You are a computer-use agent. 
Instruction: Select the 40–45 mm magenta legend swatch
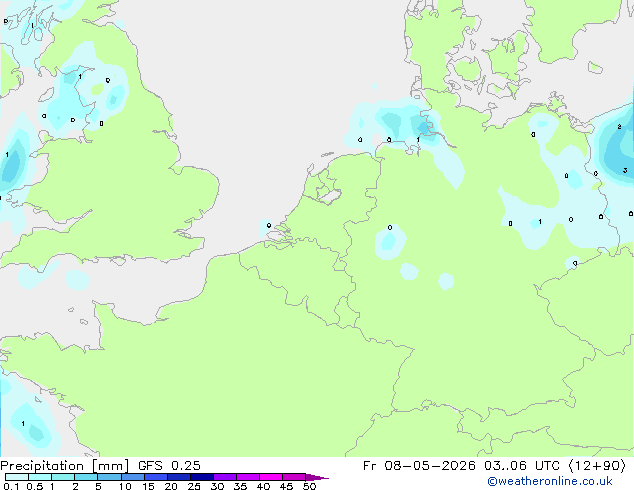271,477
